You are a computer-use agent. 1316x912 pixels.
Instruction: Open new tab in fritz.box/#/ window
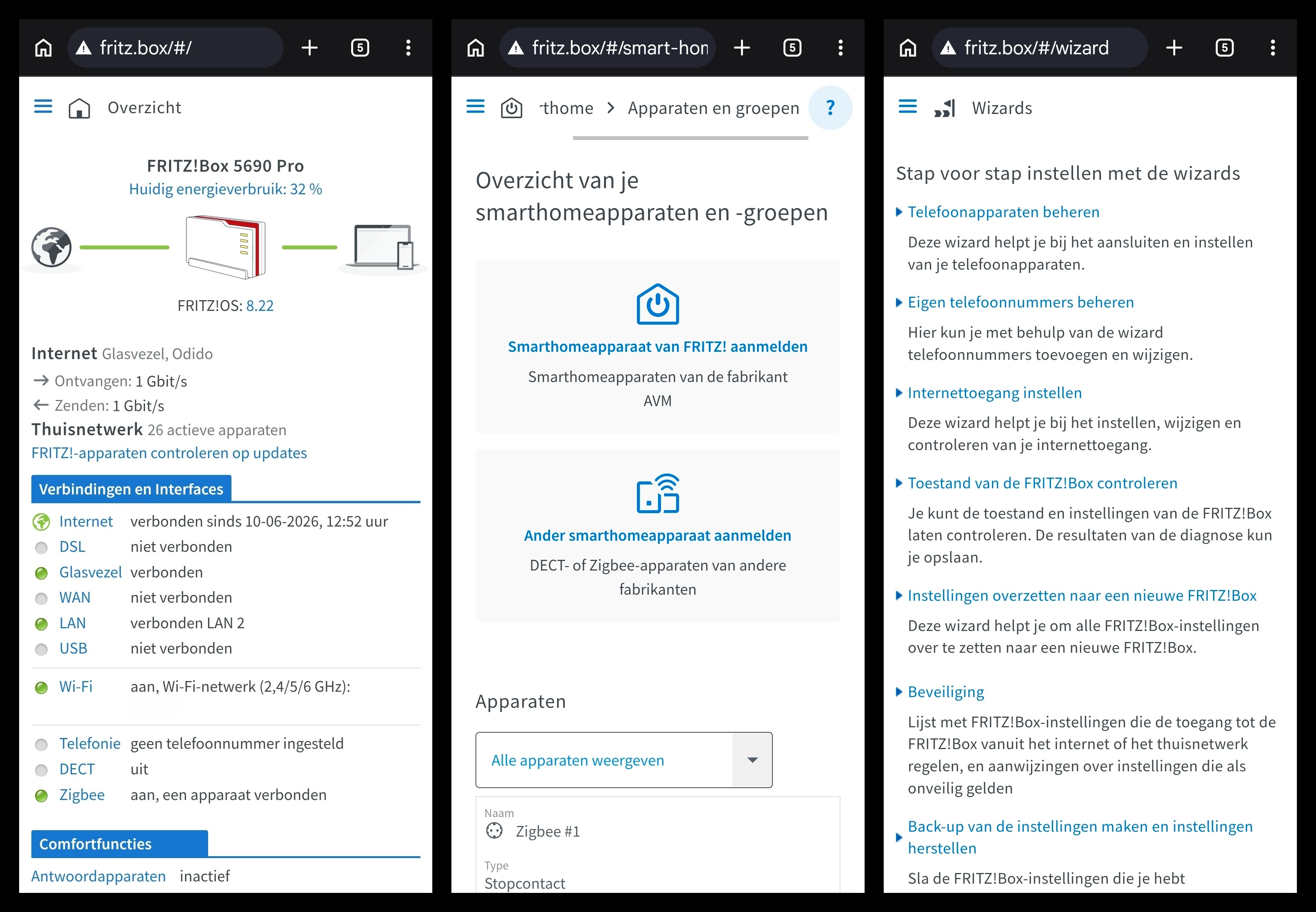pyautogui.click(x=309, y=48)
